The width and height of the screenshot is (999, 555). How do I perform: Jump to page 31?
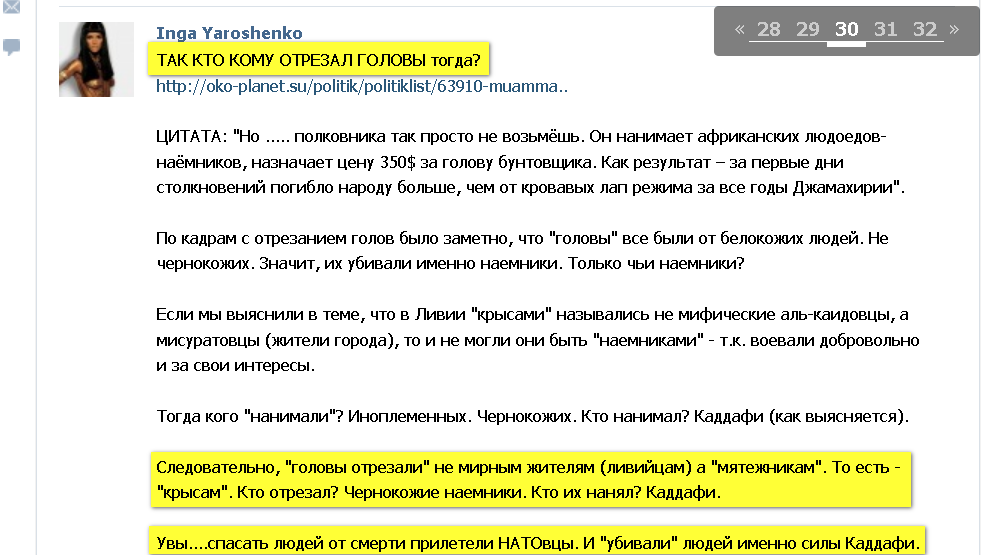pyautogui.click(x=885, y=29)
